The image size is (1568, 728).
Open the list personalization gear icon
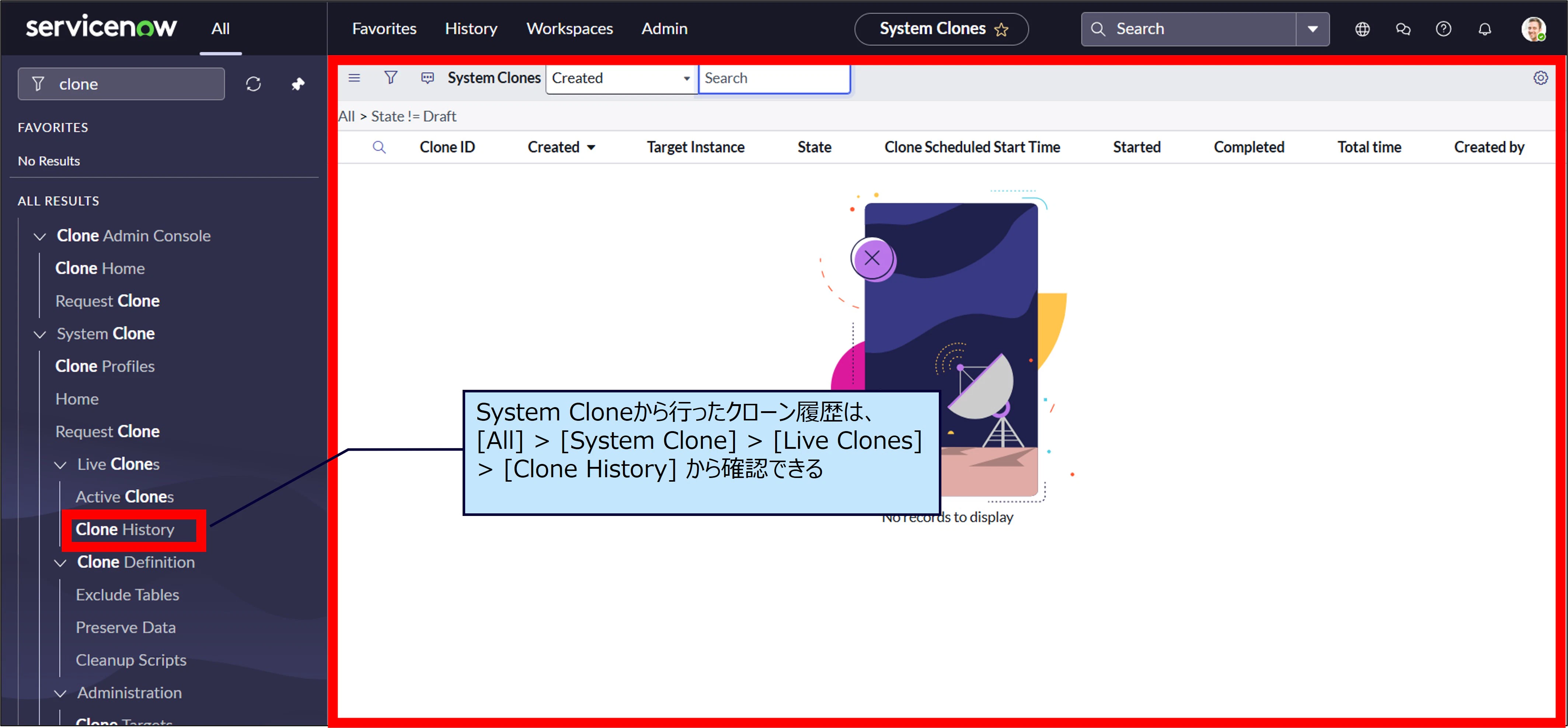[1540, 78]
